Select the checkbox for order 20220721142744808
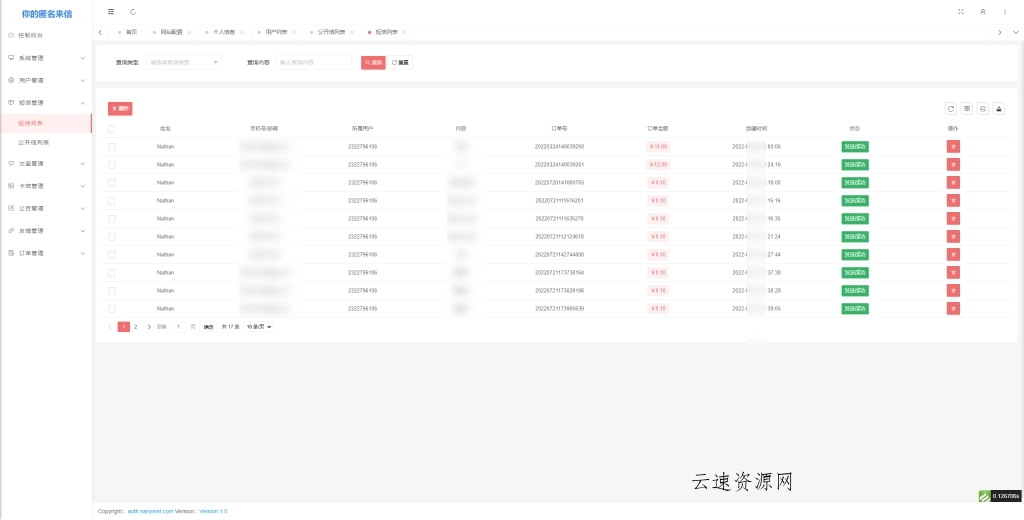 (112, 255)
